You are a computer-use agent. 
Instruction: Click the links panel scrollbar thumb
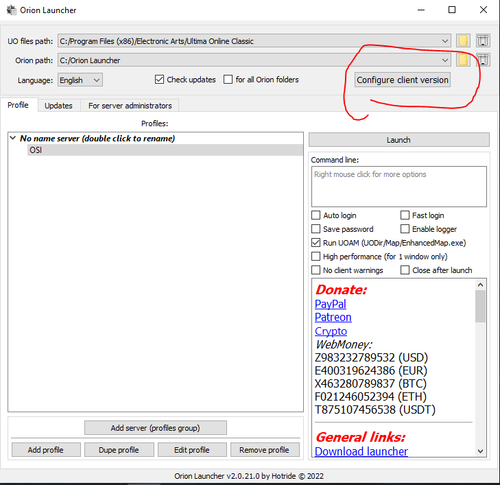480,306
